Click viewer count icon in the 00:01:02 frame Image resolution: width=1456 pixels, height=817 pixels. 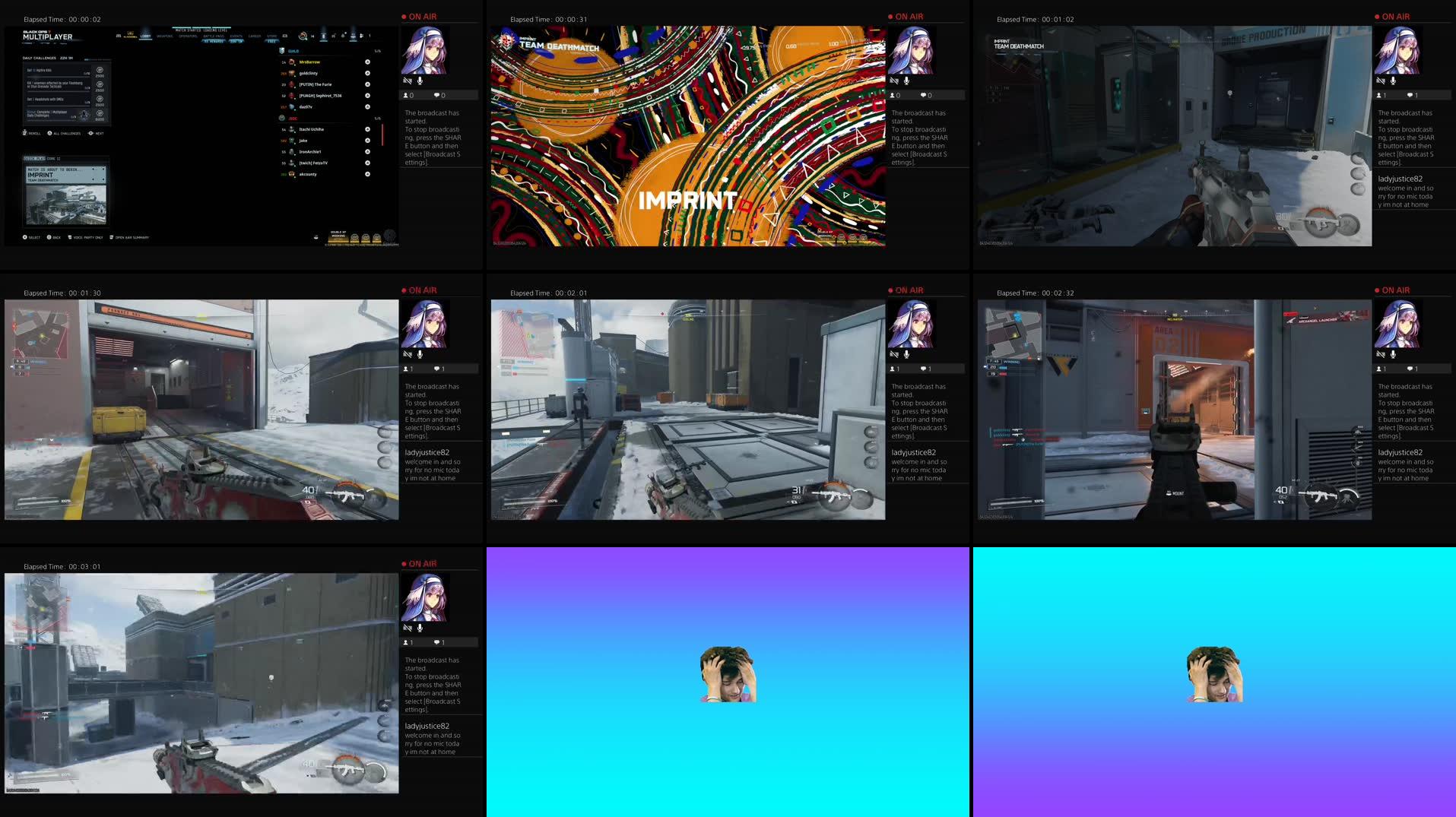tap(1378, 96)
